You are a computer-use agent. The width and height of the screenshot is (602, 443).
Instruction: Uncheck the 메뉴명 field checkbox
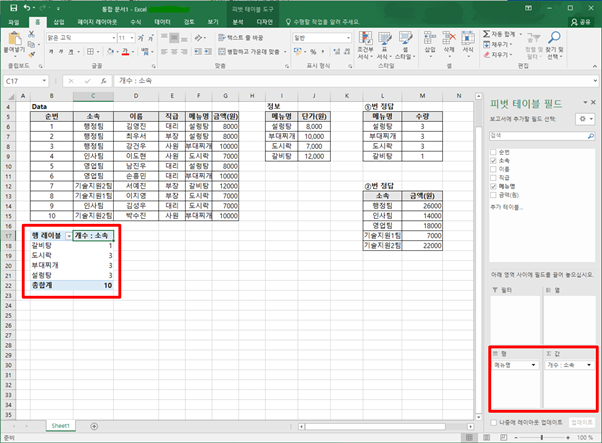click(493, 186)
